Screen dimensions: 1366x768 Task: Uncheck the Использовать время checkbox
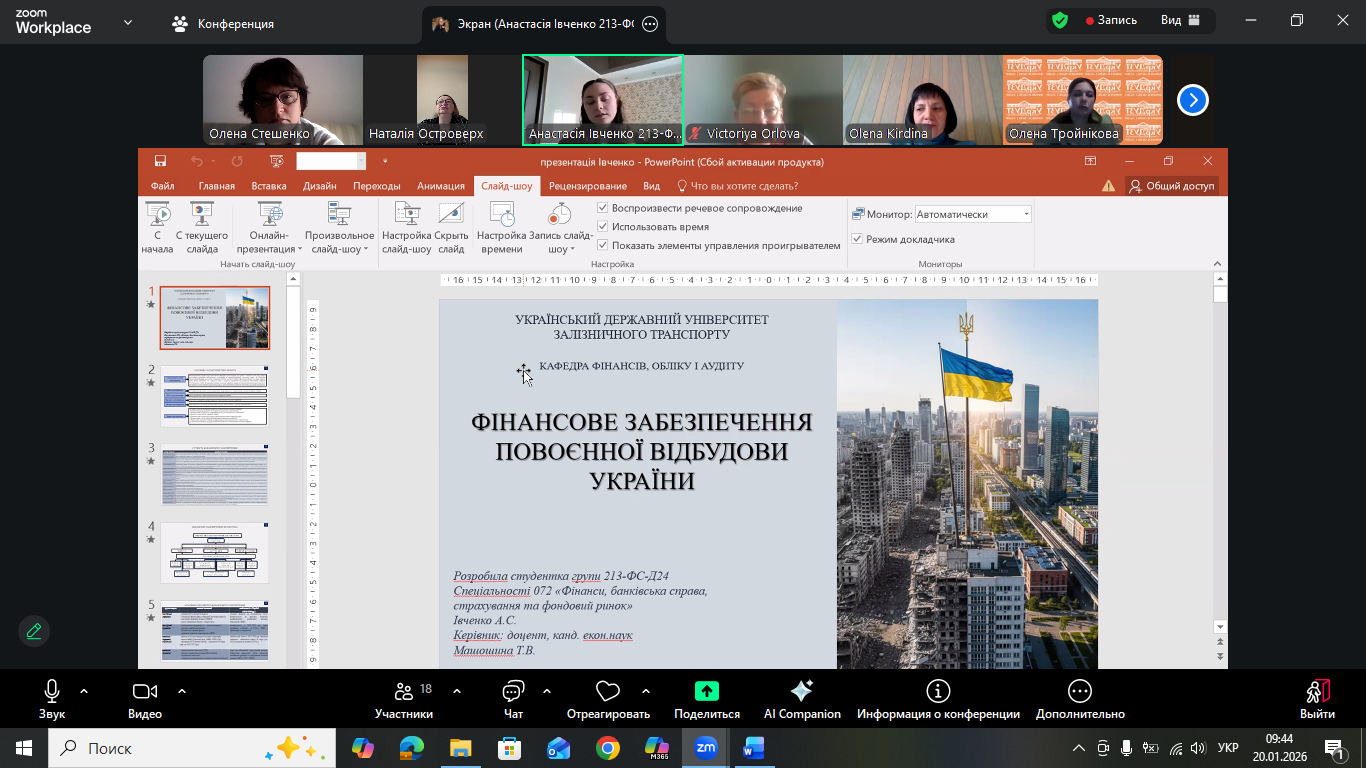(x=603, y=227)
